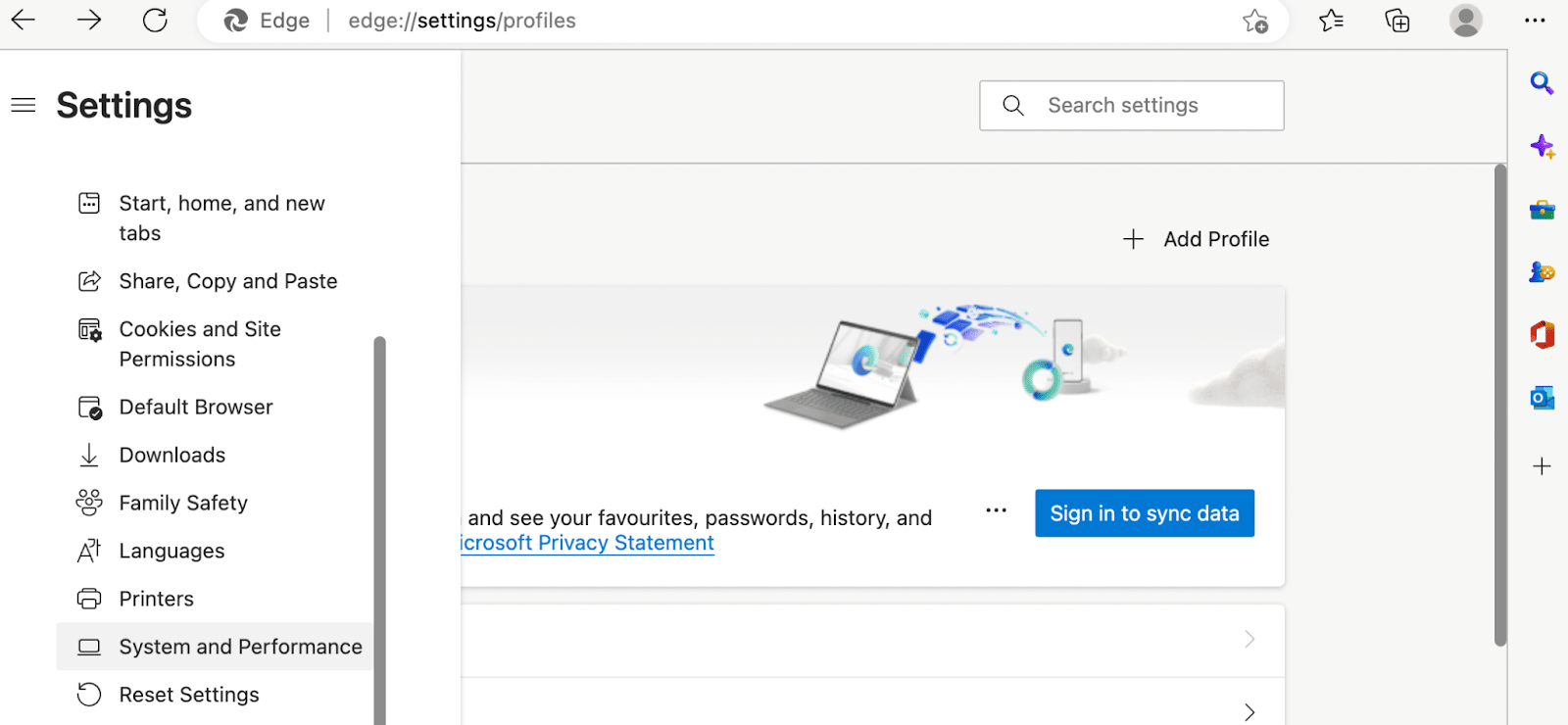Open the Games icon in the sidebar
Screen dimensions: 1568x725
click(1542, 272)
